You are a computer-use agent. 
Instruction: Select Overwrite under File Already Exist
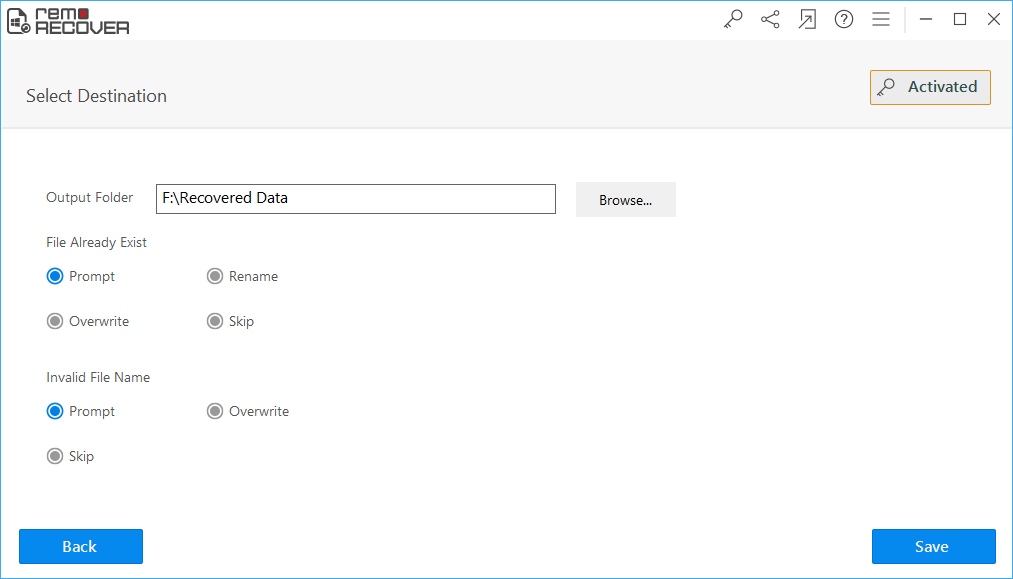click(55, 321)
